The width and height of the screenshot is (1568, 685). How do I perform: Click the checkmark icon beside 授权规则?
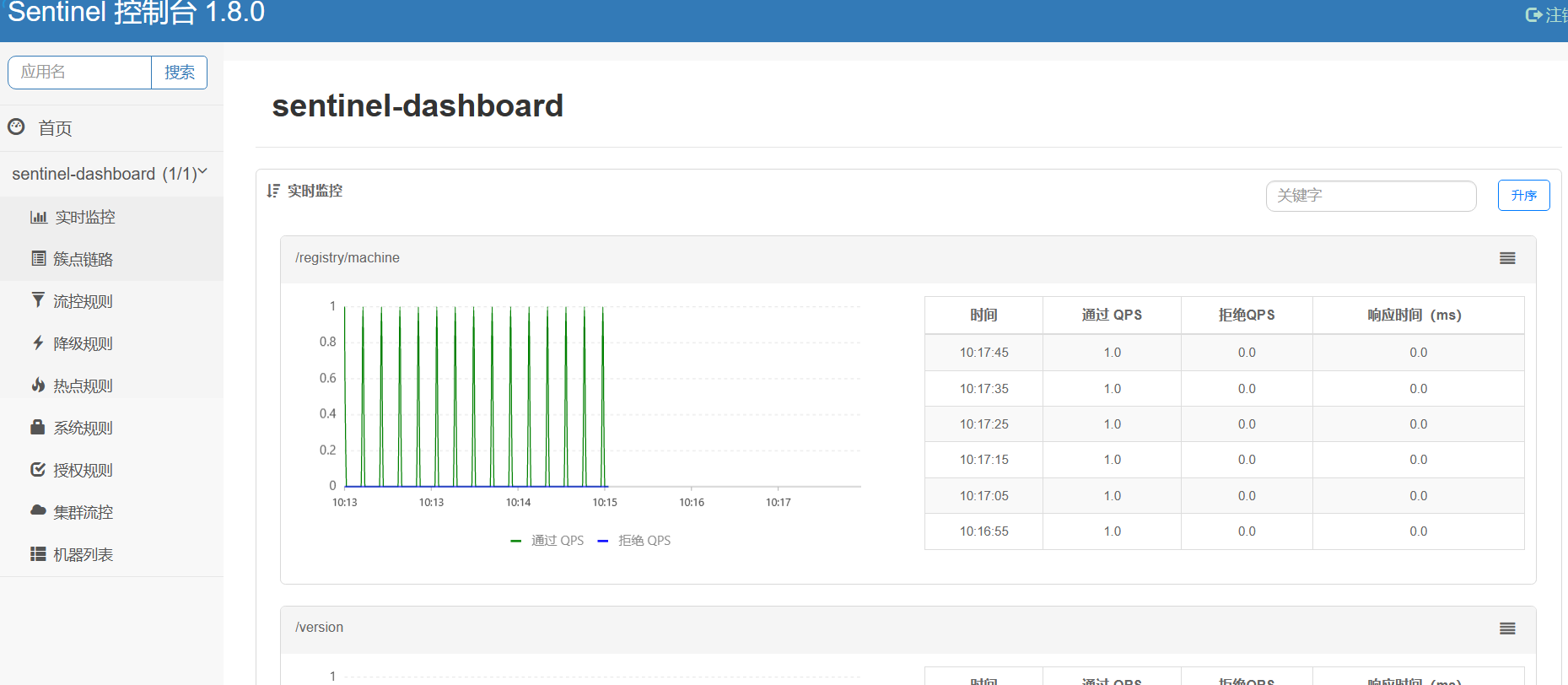tap(38, 469)
